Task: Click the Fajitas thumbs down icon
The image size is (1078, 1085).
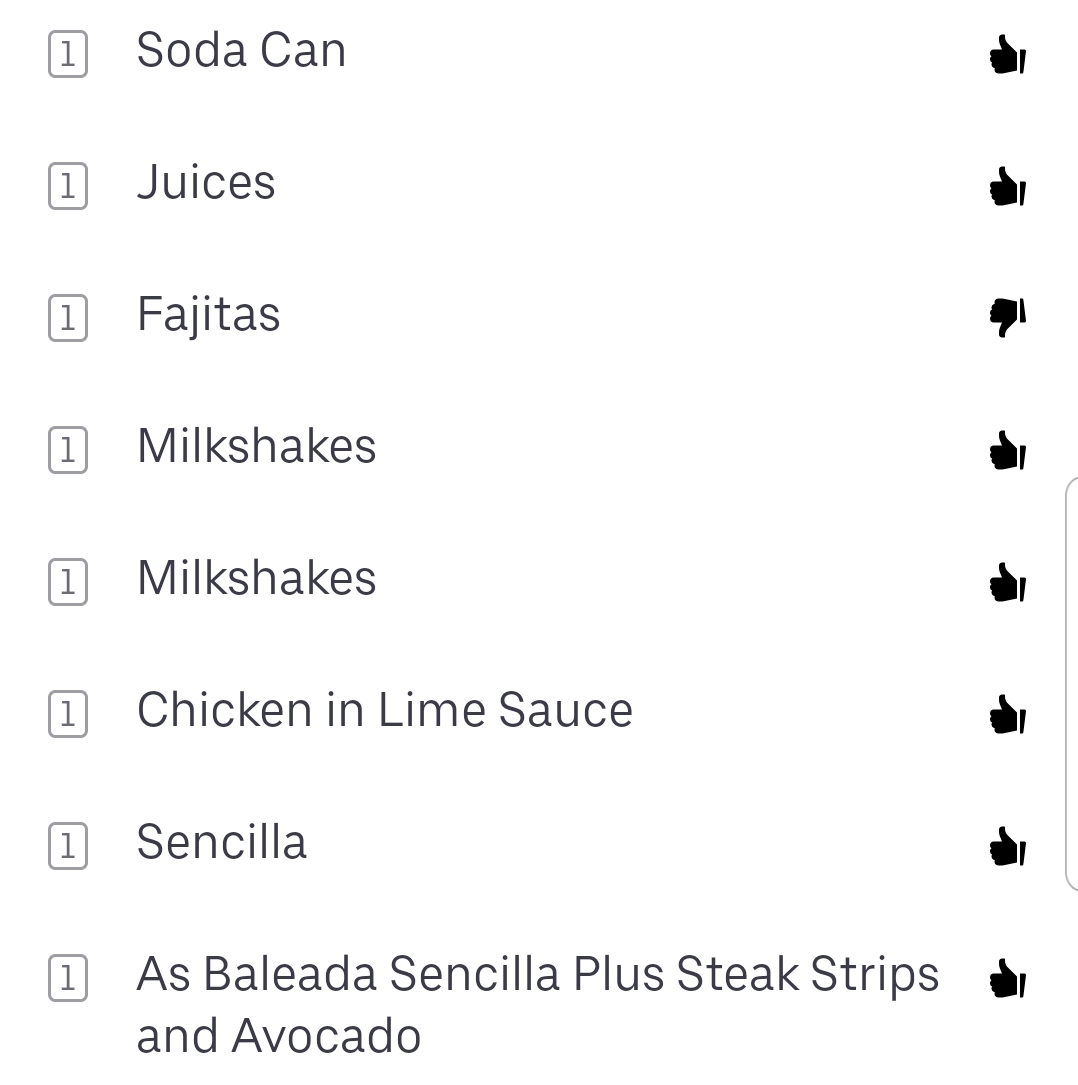Action: [1006, 316]
